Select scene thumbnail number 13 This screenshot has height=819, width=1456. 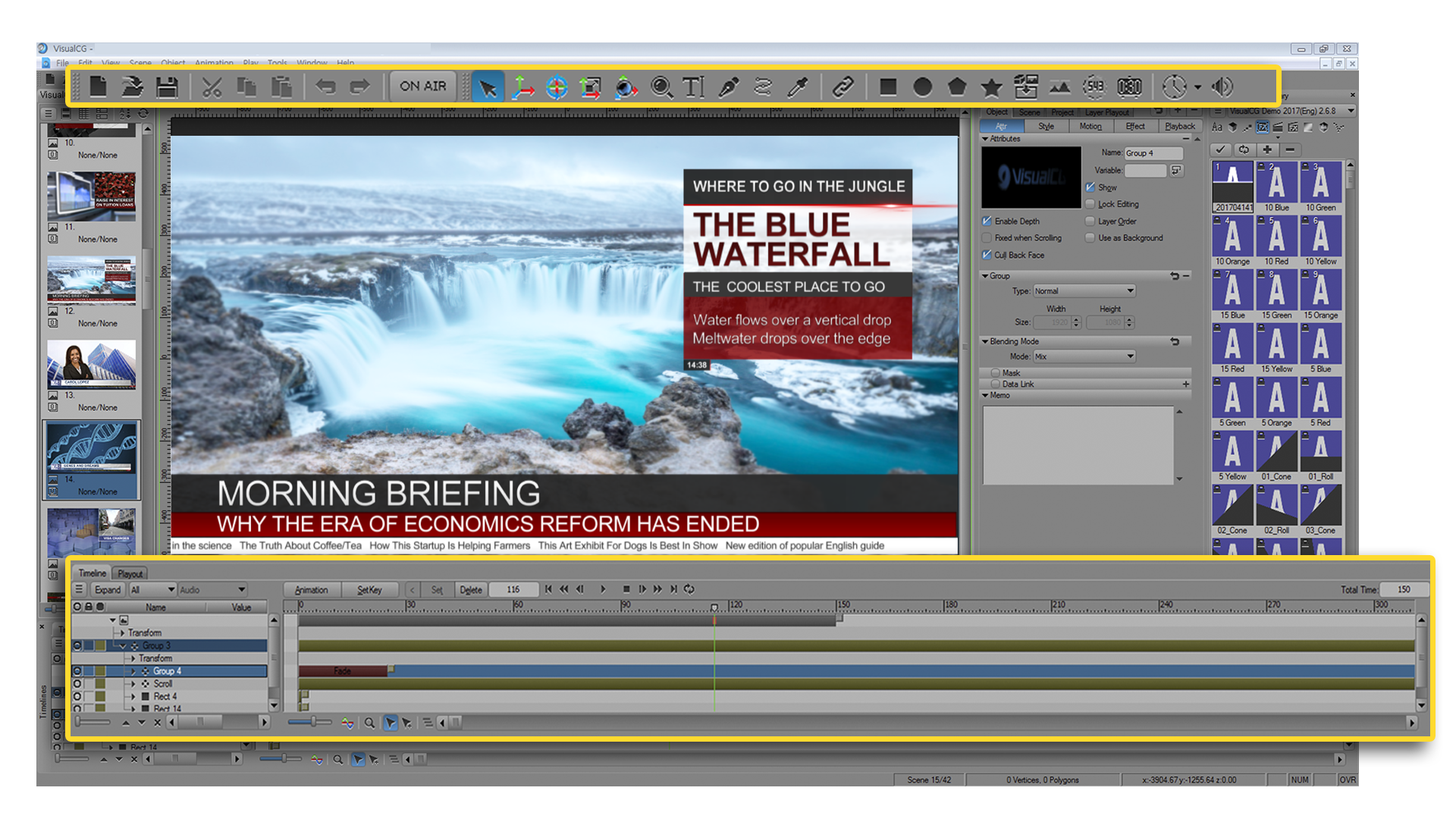coord(91,365)
